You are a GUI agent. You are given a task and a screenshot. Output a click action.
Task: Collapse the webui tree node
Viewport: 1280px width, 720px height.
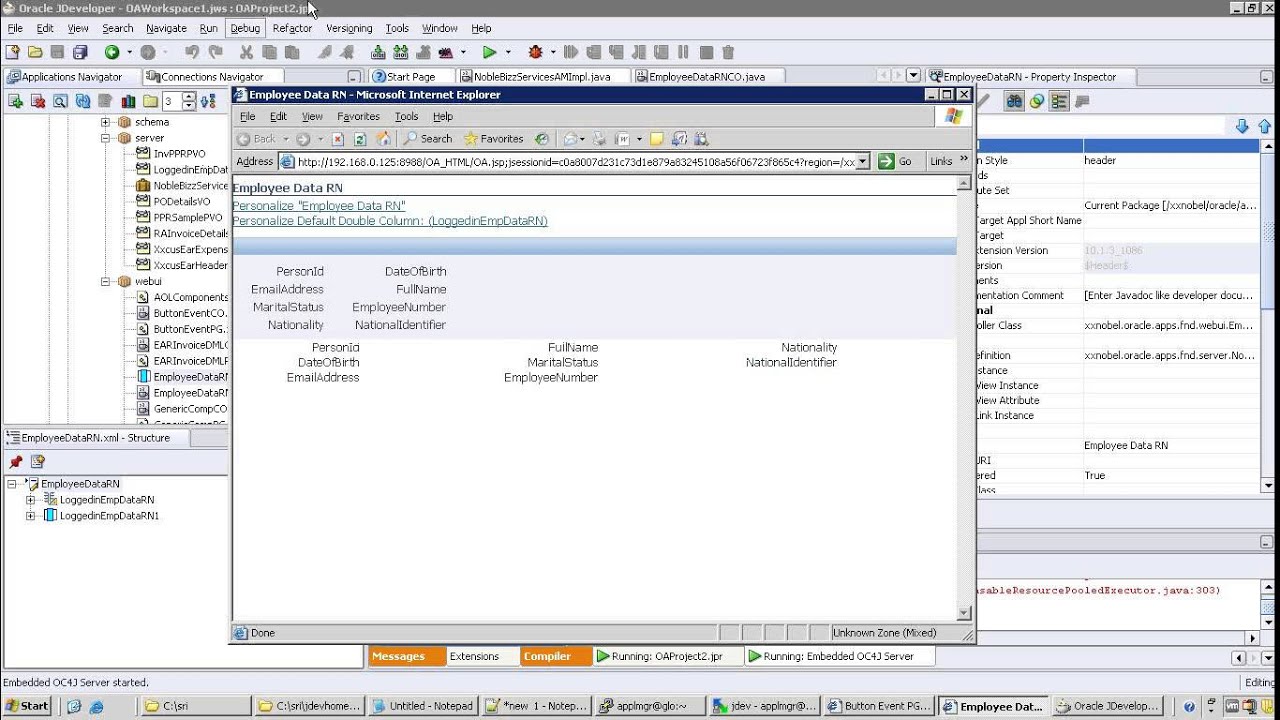105,282
